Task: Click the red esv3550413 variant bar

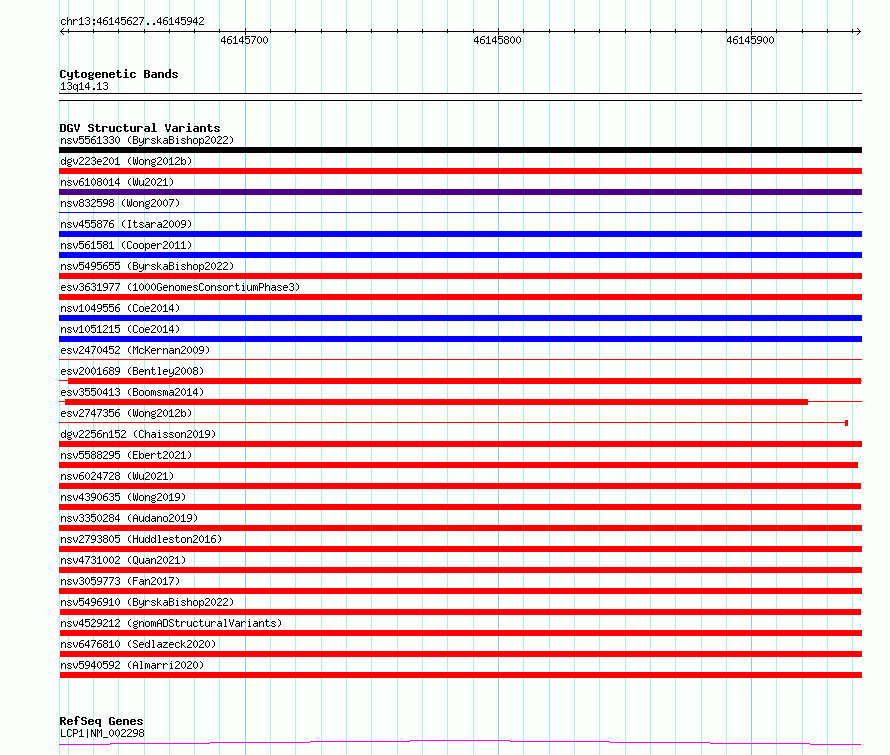Action: (436, 402)
